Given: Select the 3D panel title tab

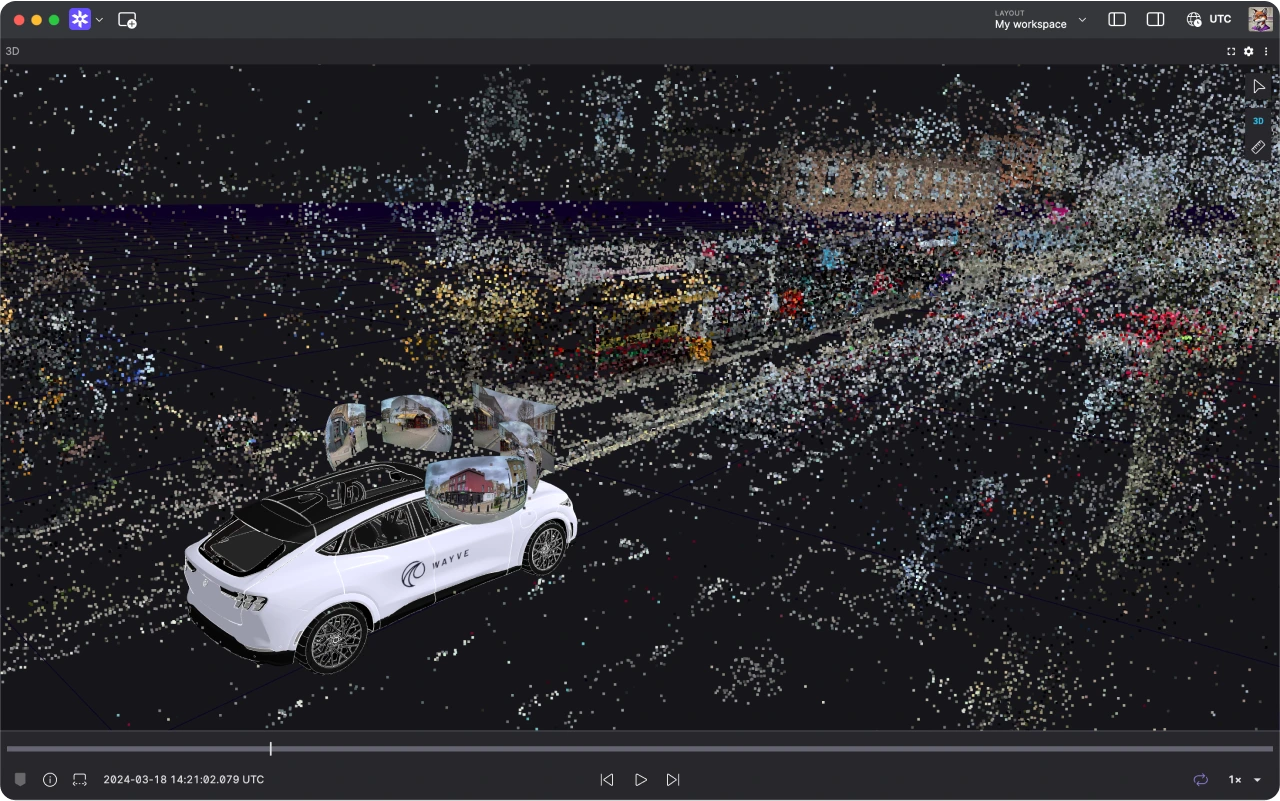Looking at the screenshot, I should click(13, 51).
